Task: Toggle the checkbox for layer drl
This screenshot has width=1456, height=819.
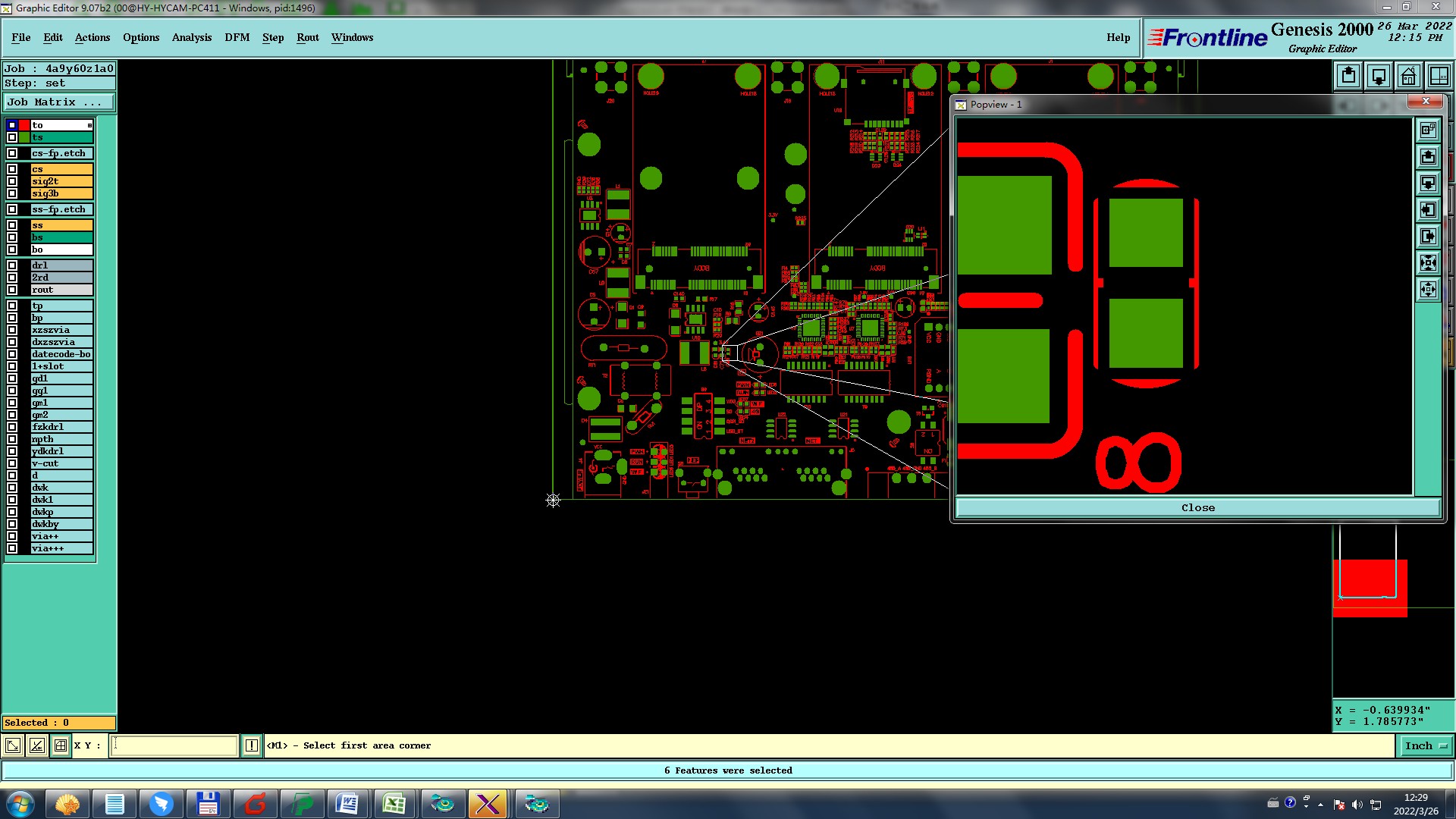Action: [x=12, y=265]
